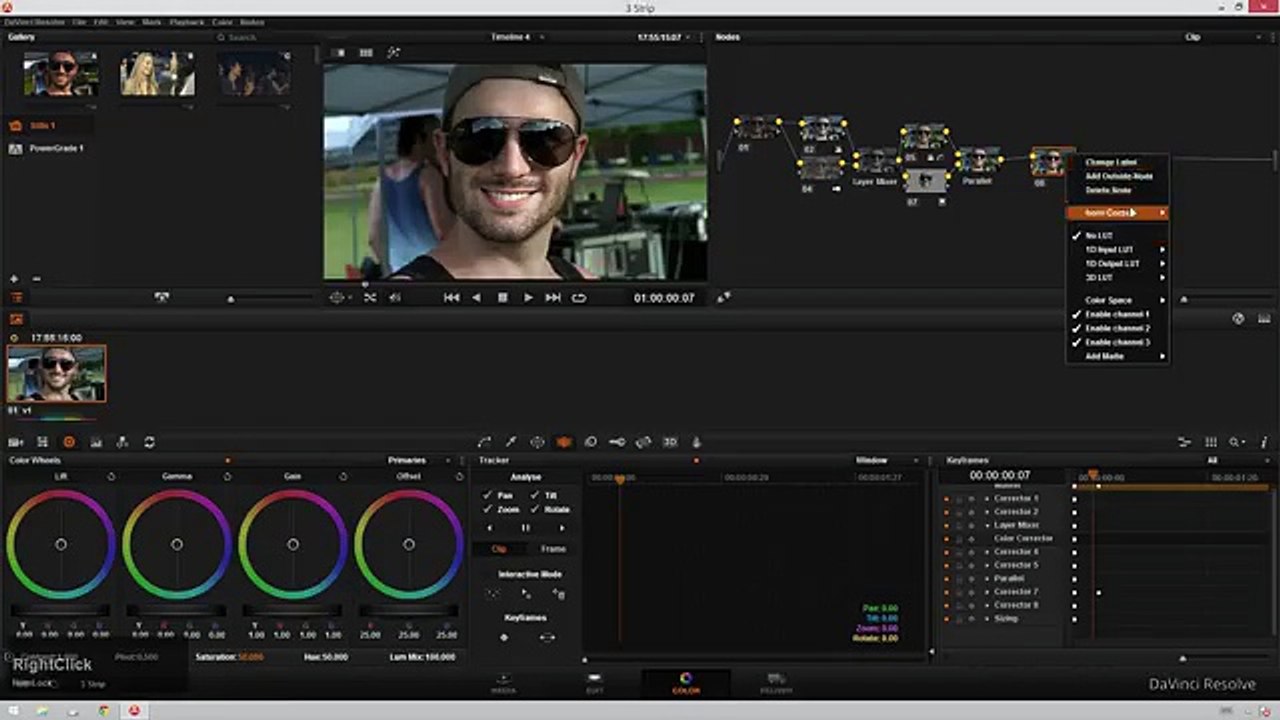This screenshot has height=720, width=1280.
Task: Toggle Enable channel 2 in context menu
Action: pos(1117,329)
